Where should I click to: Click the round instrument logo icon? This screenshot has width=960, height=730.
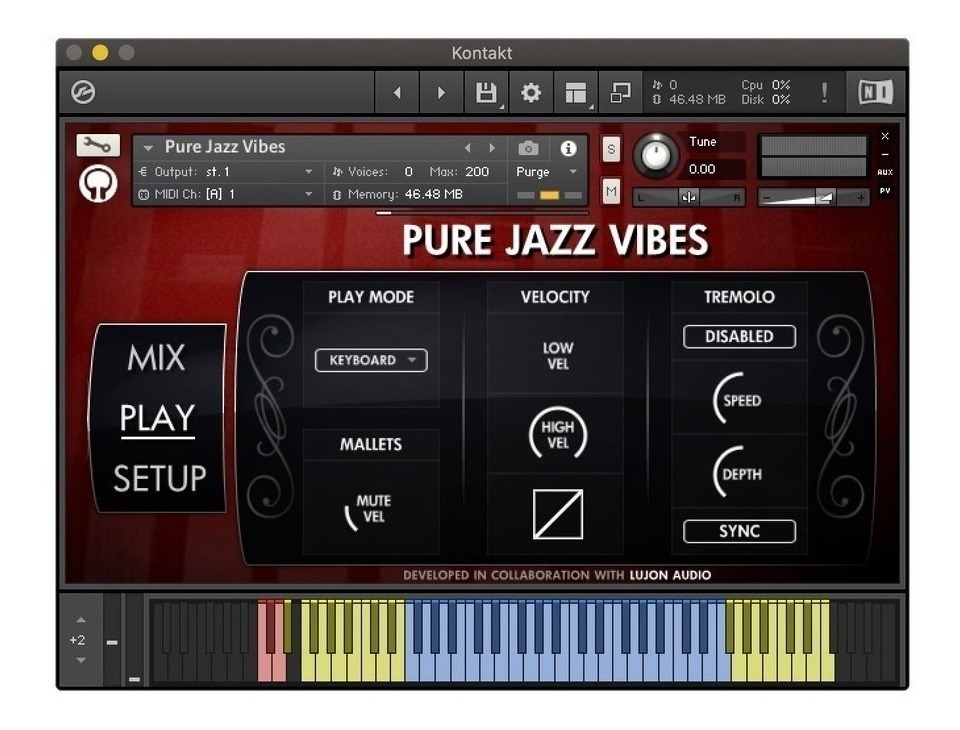[98, 183]
